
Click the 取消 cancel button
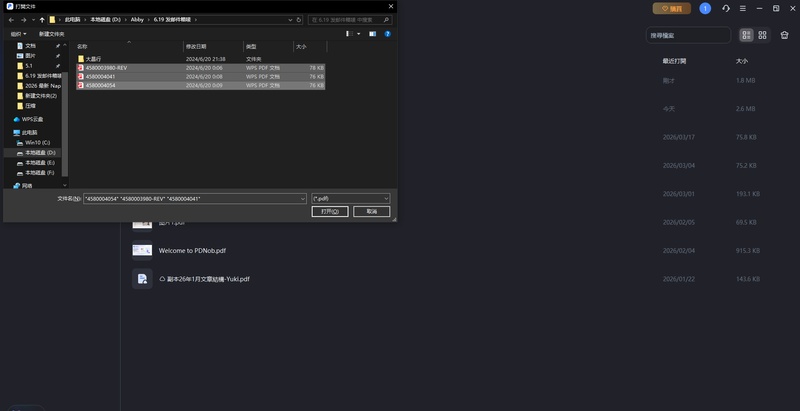(371, 212)
